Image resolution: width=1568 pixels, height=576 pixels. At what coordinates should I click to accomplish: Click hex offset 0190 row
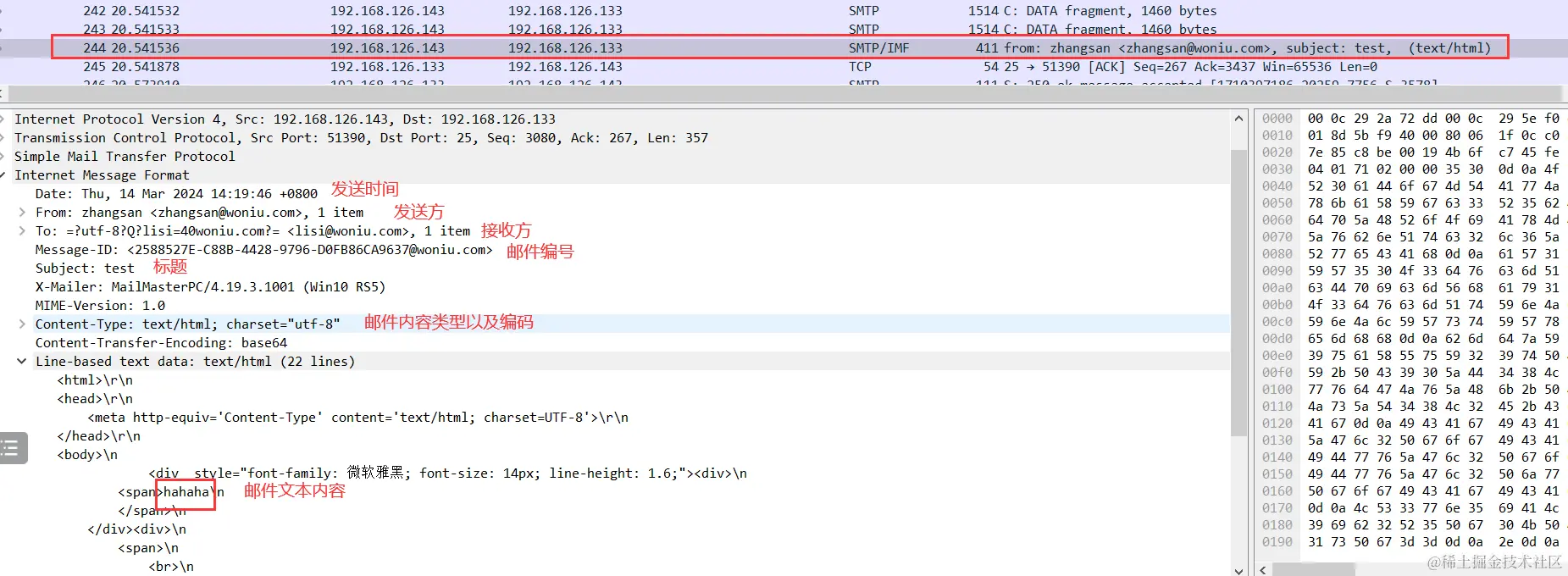click(x=1410, y=542)
